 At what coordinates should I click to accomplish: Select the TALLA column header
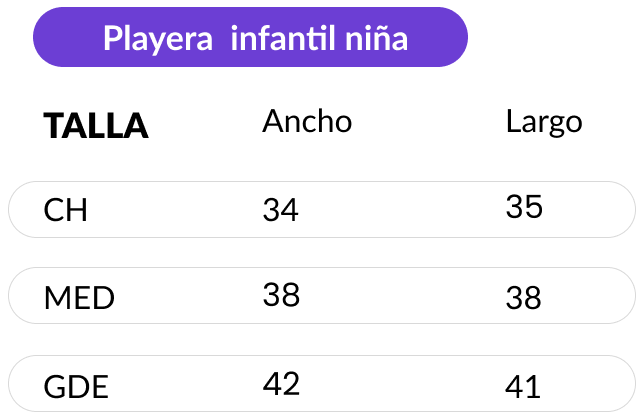pyautogui.click(x=96, y=126)
